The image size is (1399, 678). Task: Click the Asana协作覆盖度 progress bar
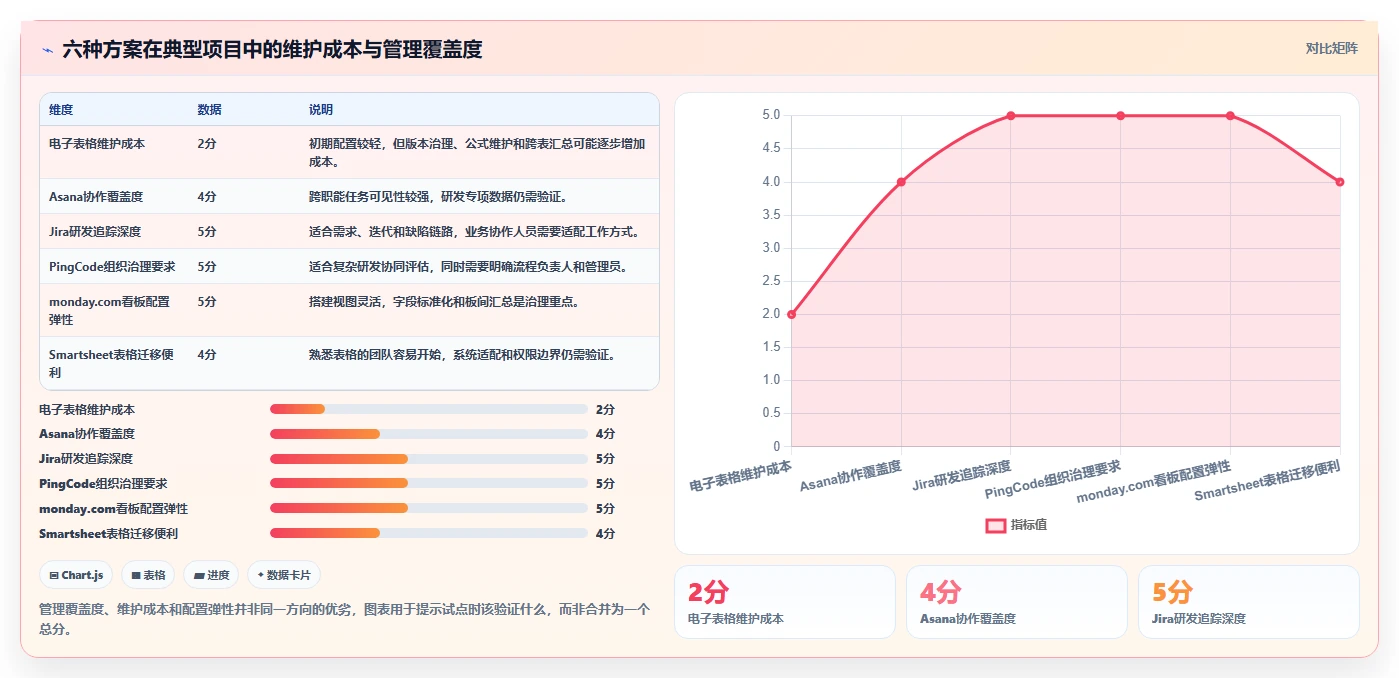(x=428, y=434)
